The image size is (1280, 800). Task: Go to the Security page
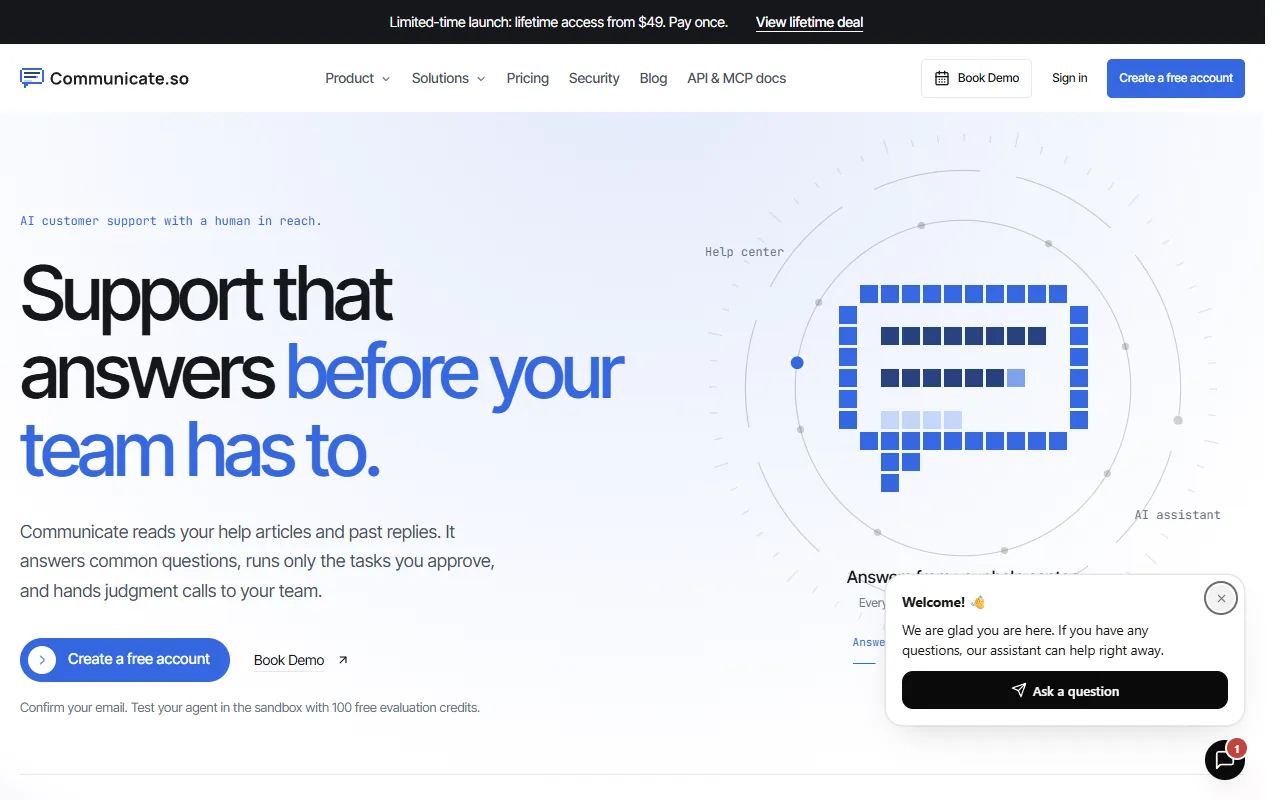594,78
